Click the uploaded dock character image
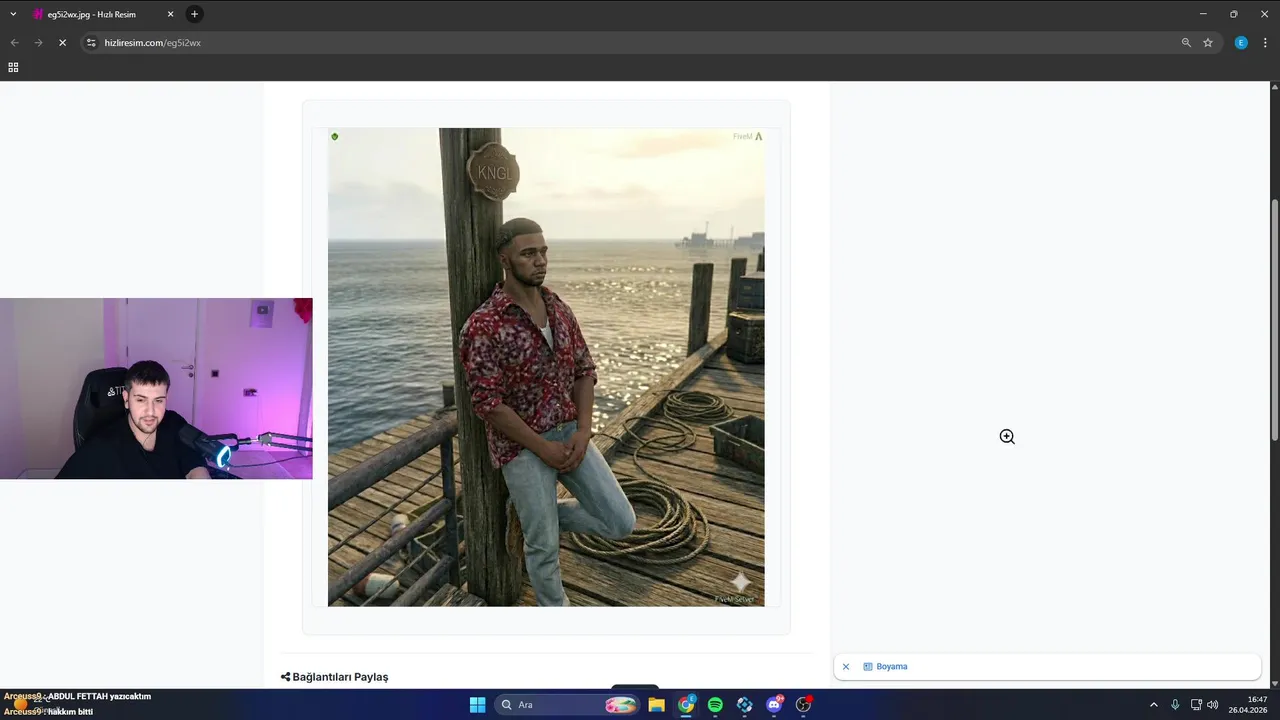The image size is (1280, 720). (x=546, y=367)
